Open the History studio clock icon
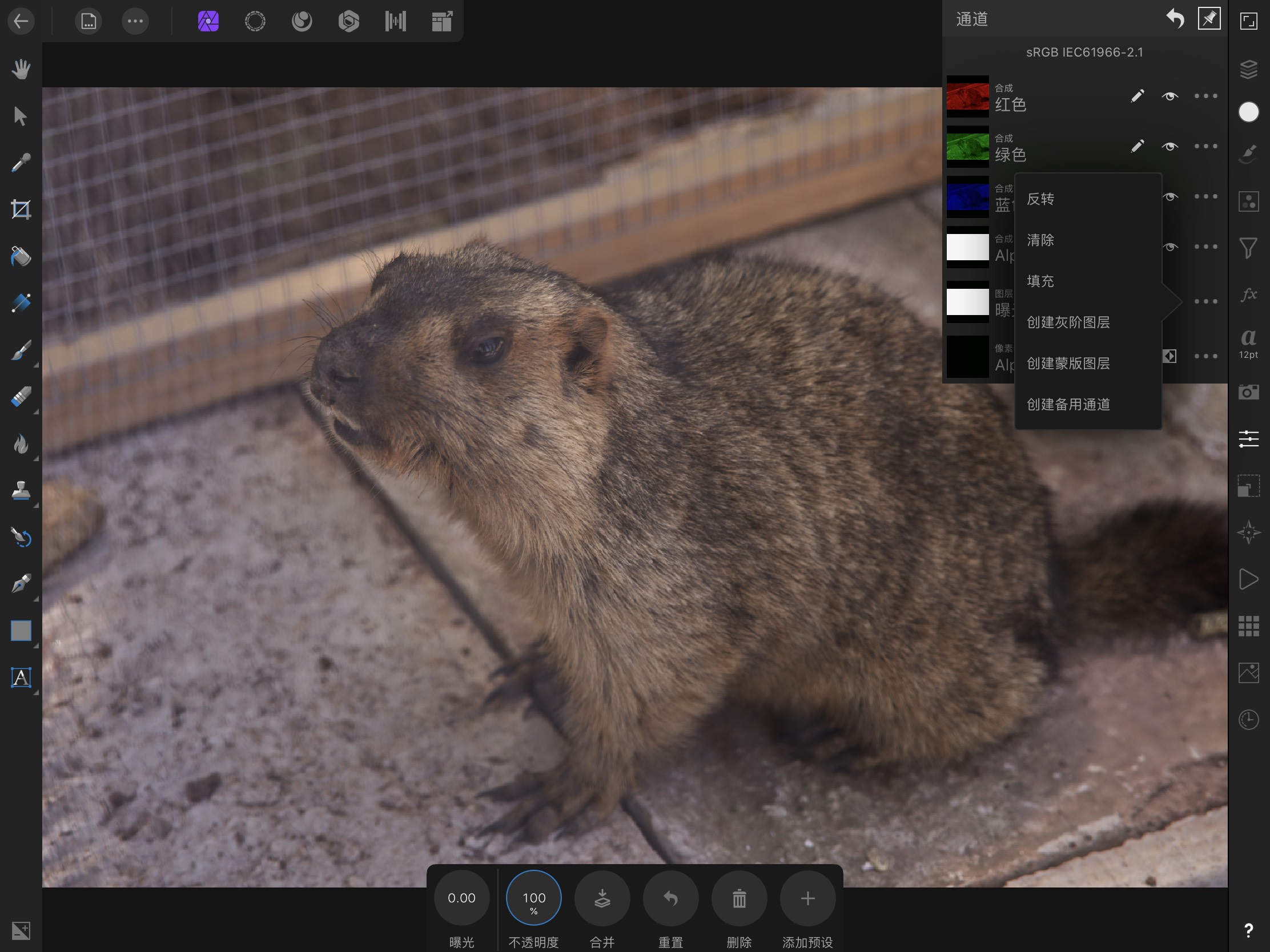The height and width of the screenshot is (952, 1270). tap(1248, 719)
